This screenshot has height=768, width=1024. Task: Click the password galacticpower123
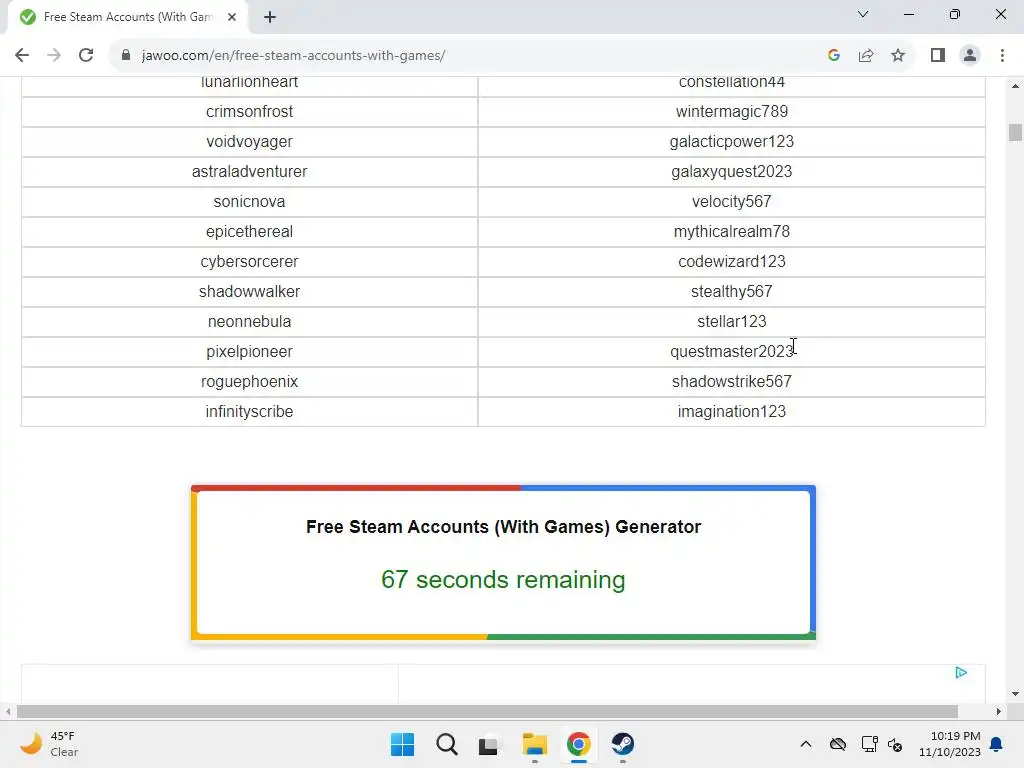click(x=731, y=142)
